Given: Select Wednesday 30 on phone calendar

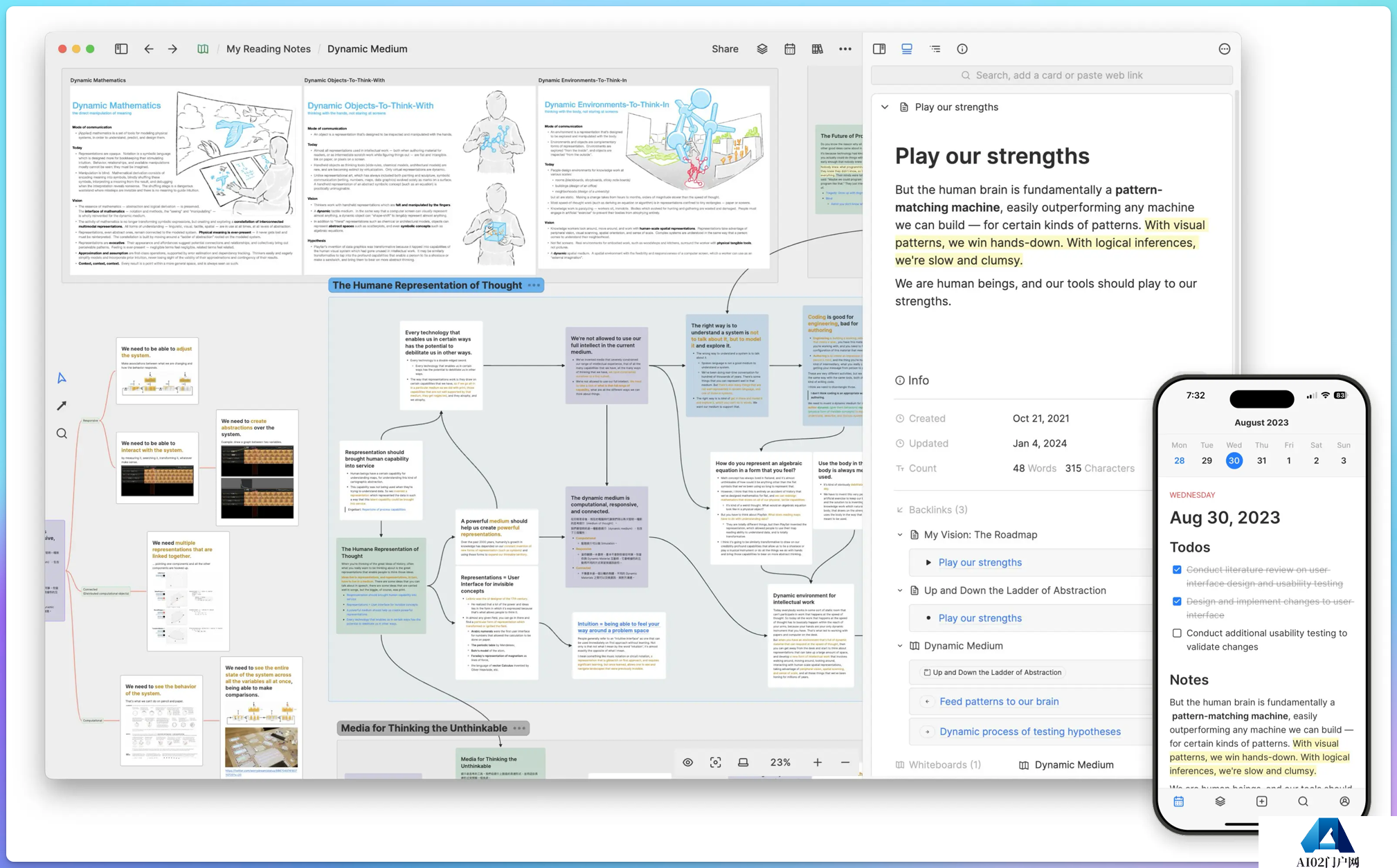Looking at the screenshot, I should pyautogui.click(x=1234, y=461).
